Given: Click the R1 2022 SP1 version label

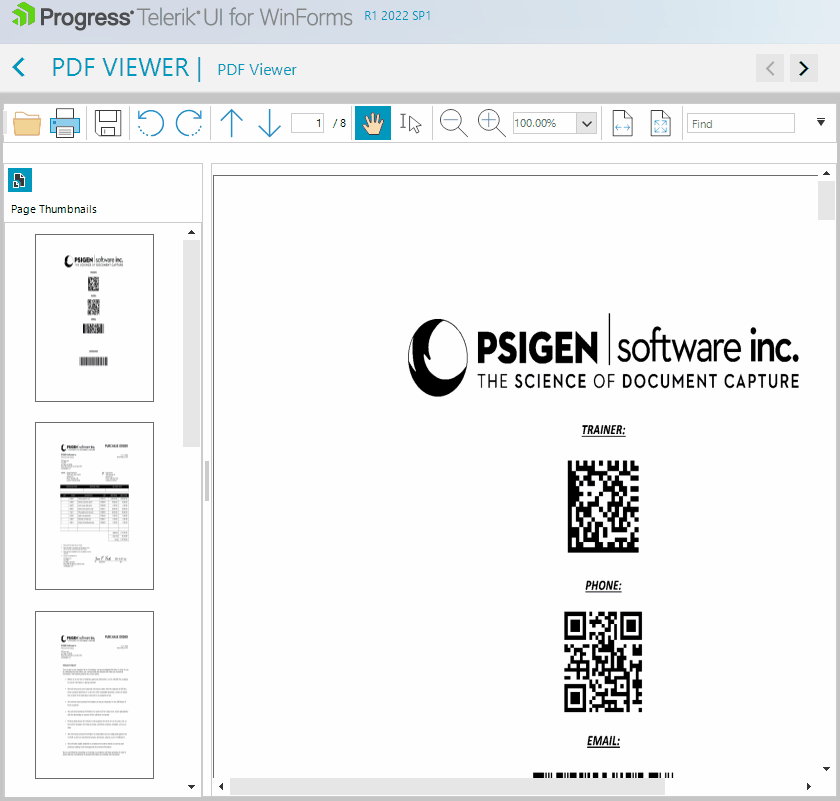Looking at the screenshot, I should pyautogui.click(x=398, y=16).
